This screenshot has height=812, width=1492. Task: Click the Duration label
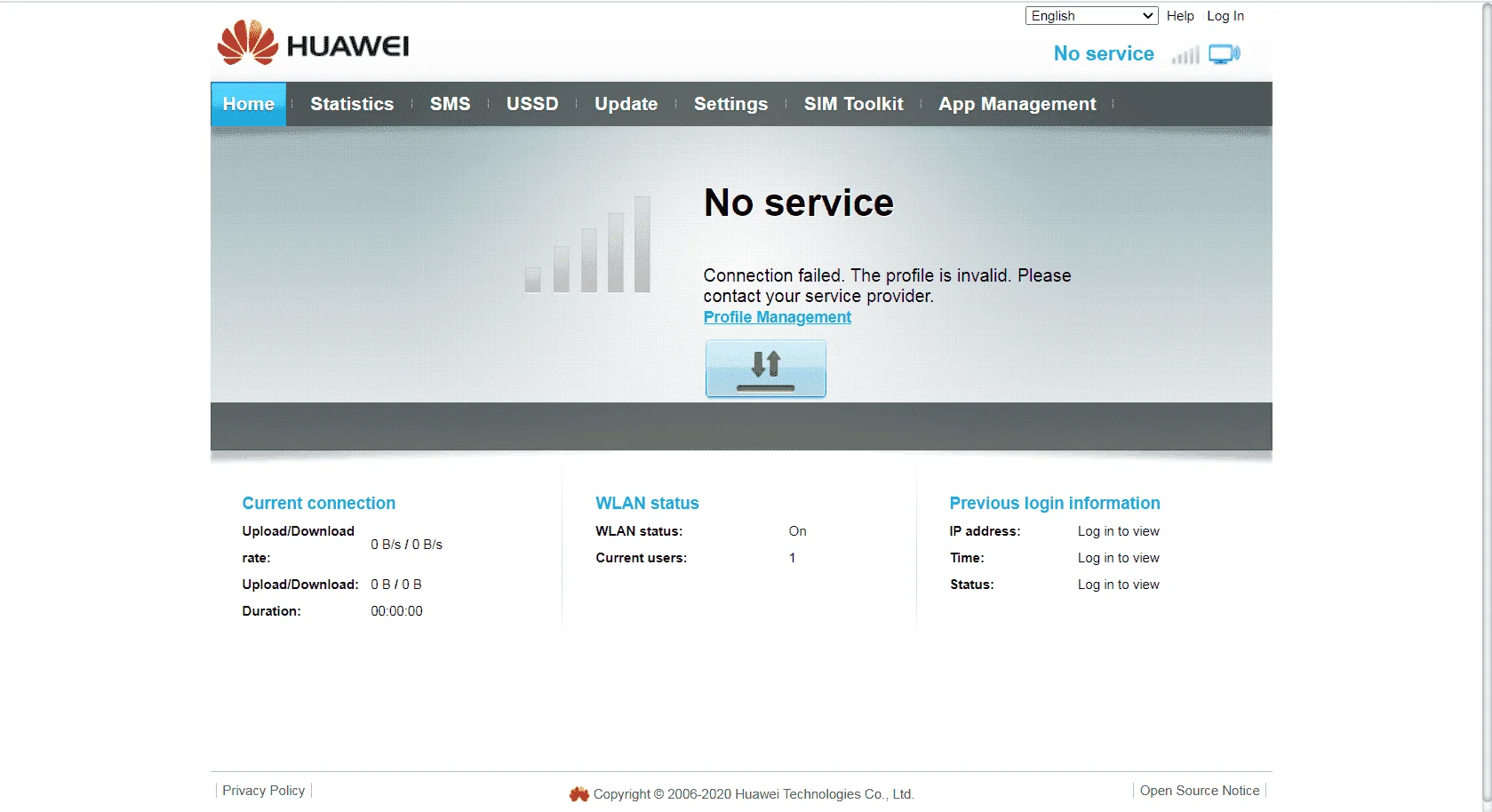click(x=272, y=611)
